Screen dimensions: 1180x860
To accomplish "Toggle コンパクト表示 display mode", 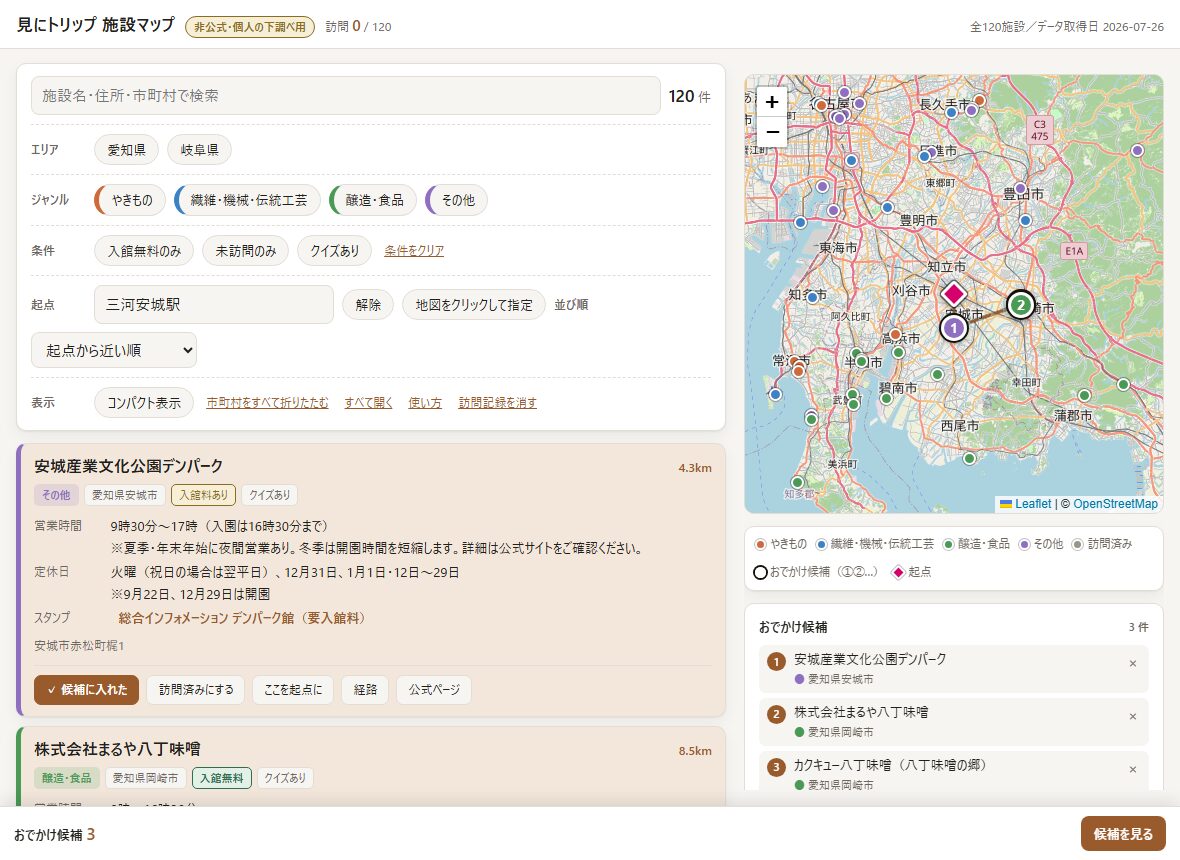I will pyautogui.click(x=144, y=403).
